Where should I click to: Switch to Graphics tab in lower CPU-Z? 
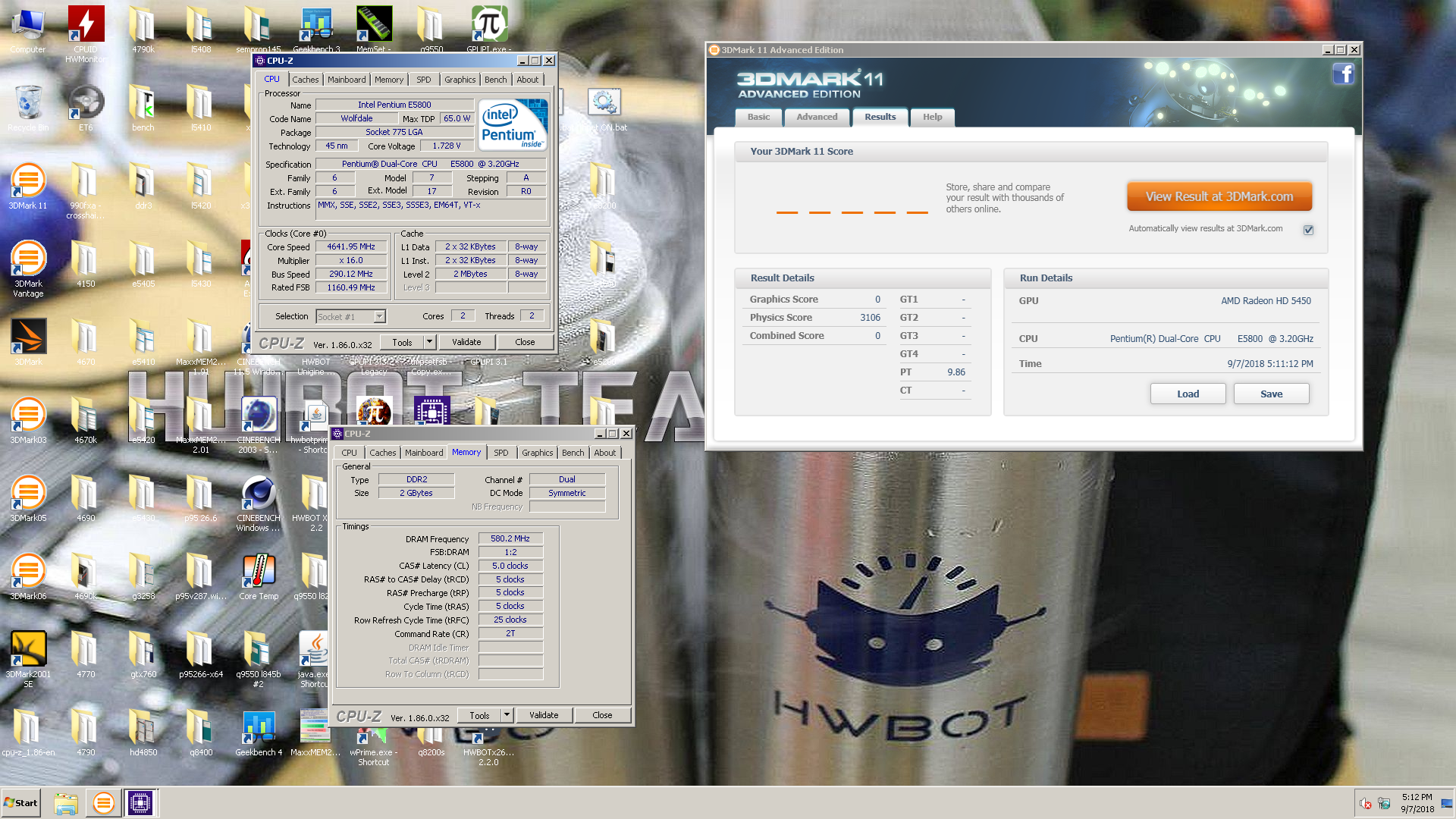pos(537,453)
